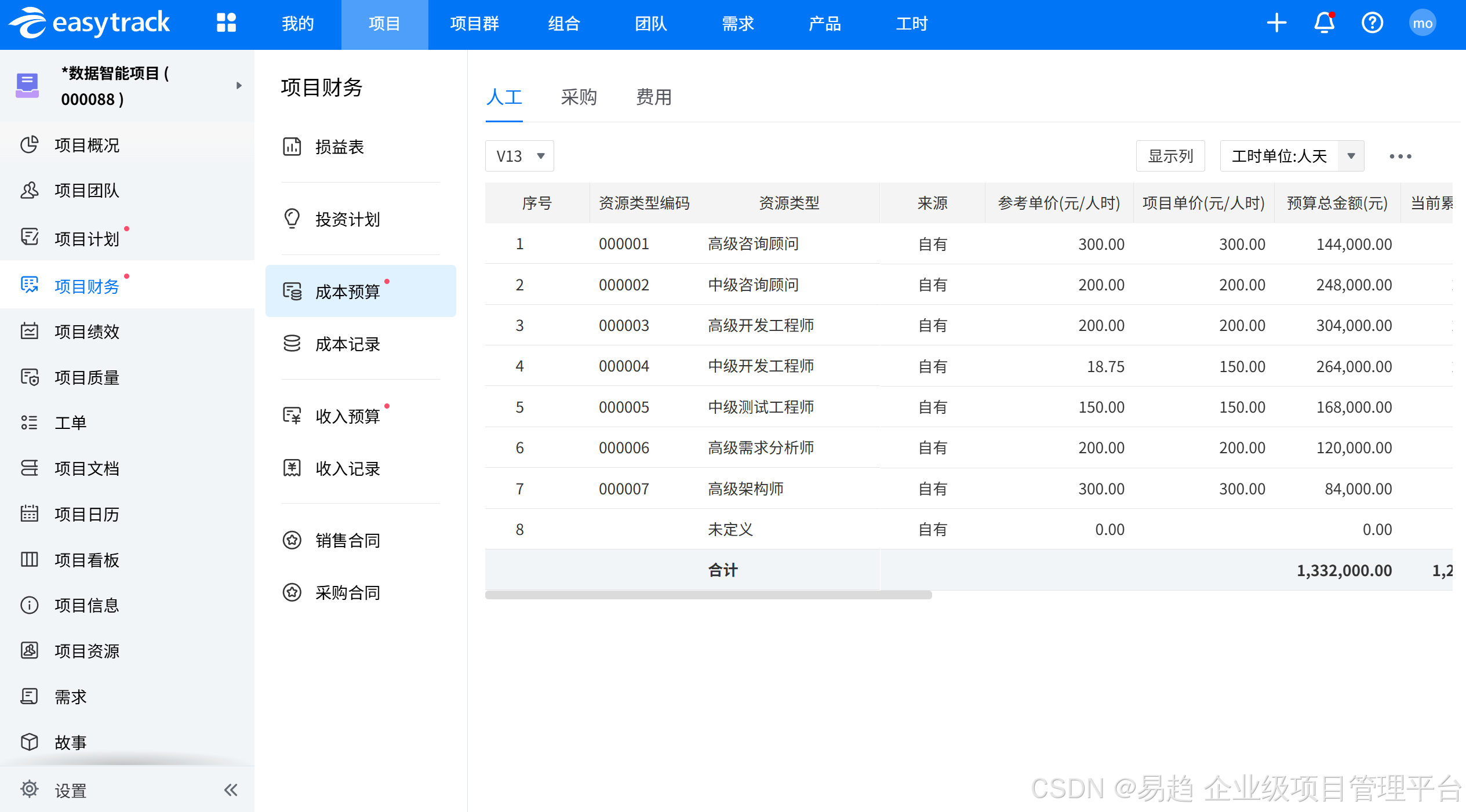Screen dimensions: 1466x812
Task: Open 销售合同 in finance menu
Action: 347,541
